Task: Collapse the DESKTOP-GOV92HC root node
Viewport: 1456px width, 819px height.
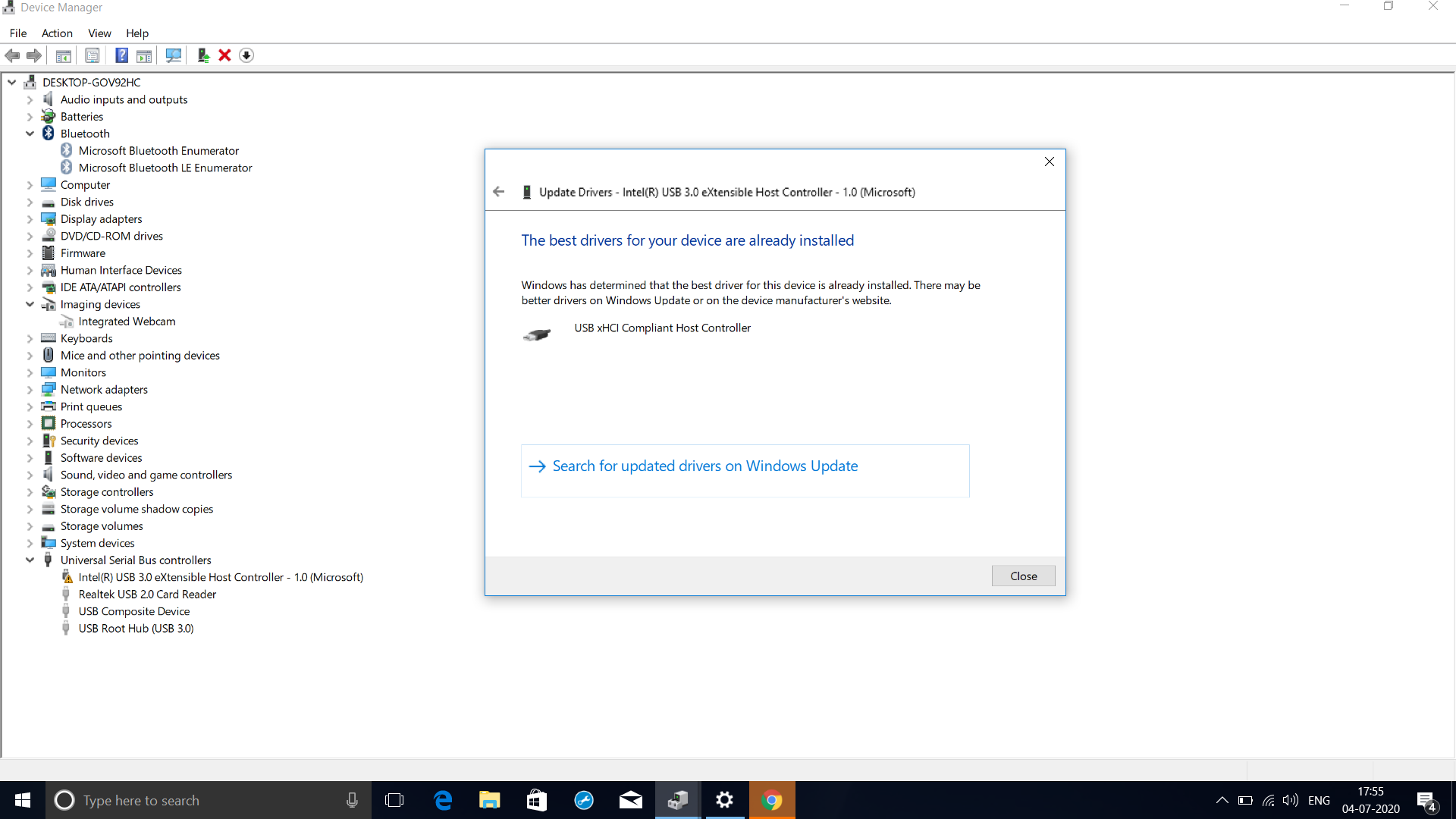Action: 12,82
